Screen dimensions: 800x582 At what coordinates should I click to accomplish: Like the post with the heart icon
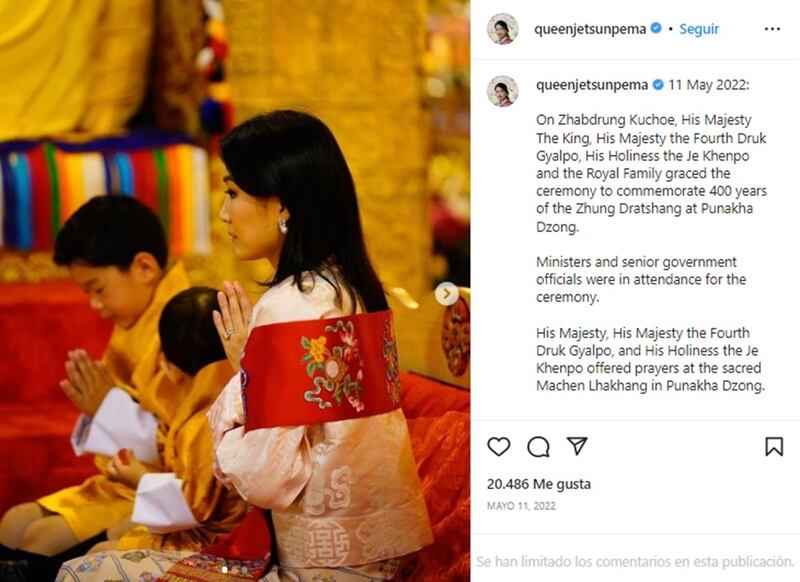[498, 446]
